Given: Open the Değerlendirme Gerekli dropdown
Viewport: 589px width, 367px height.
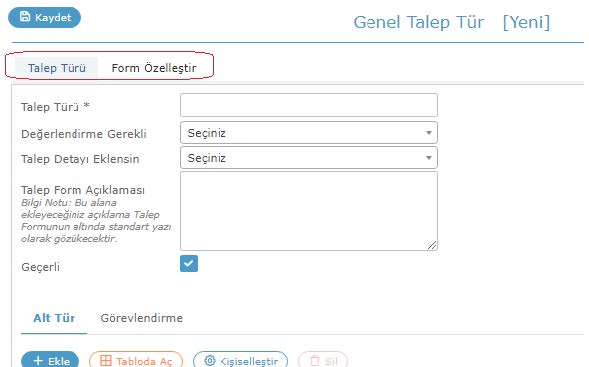Looking at the screenshot, I should click(x=309, y=133).
